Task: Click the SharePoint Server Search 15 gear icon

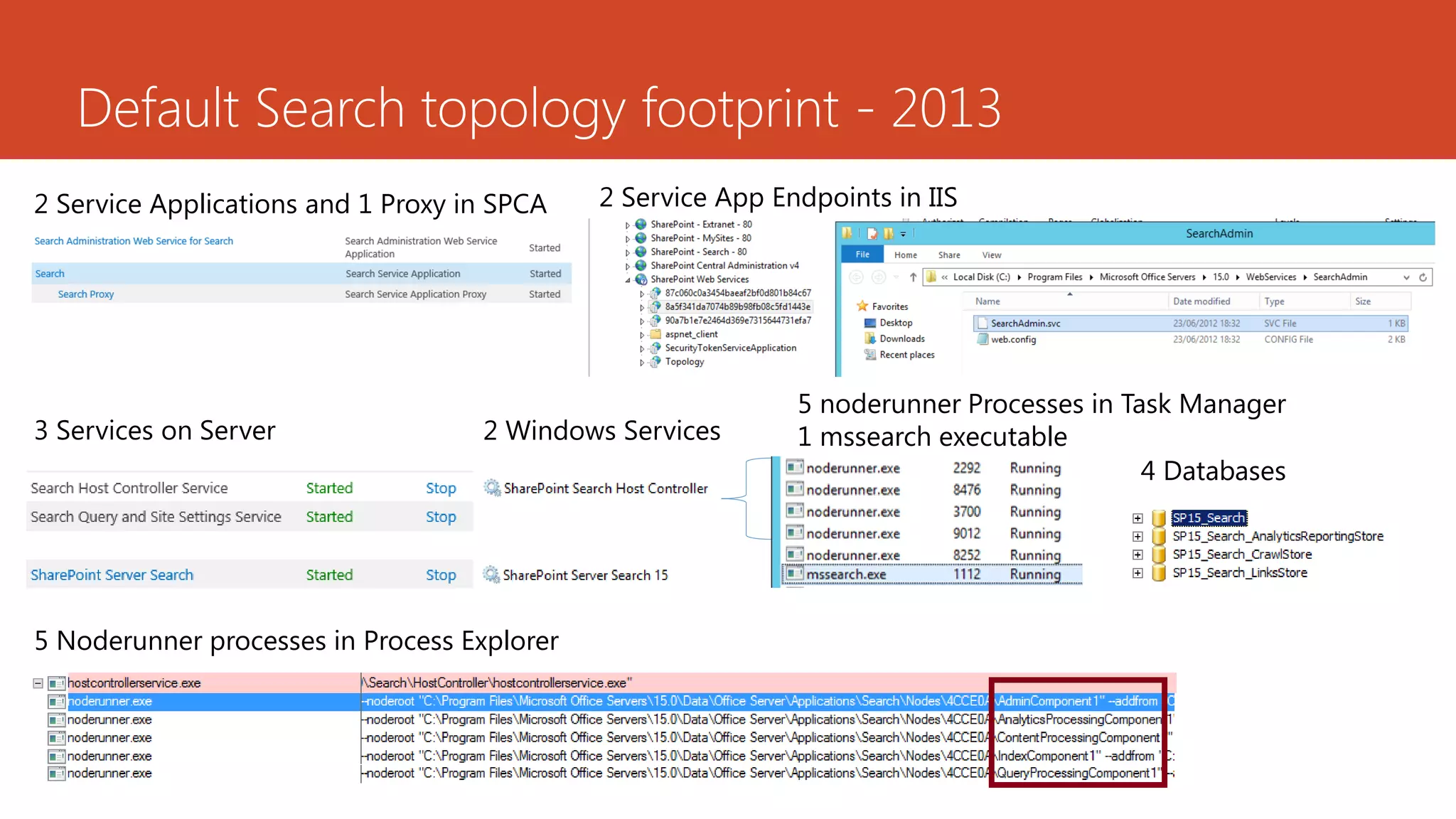Action: (491, 574)
